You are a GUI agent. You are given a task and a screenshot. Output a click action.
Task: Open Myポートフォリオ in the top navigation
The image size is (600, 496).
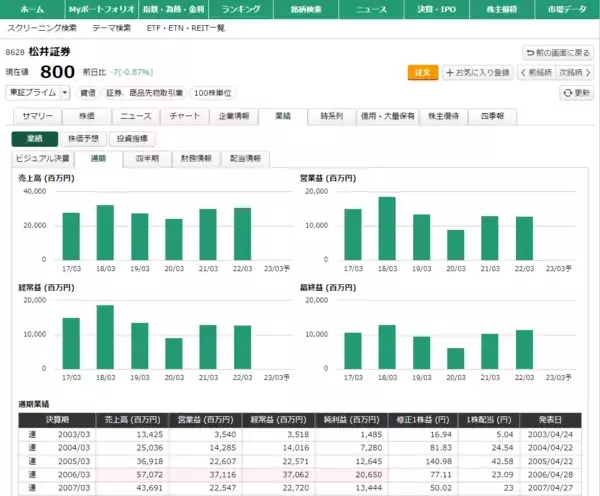(x=102, y=9)
